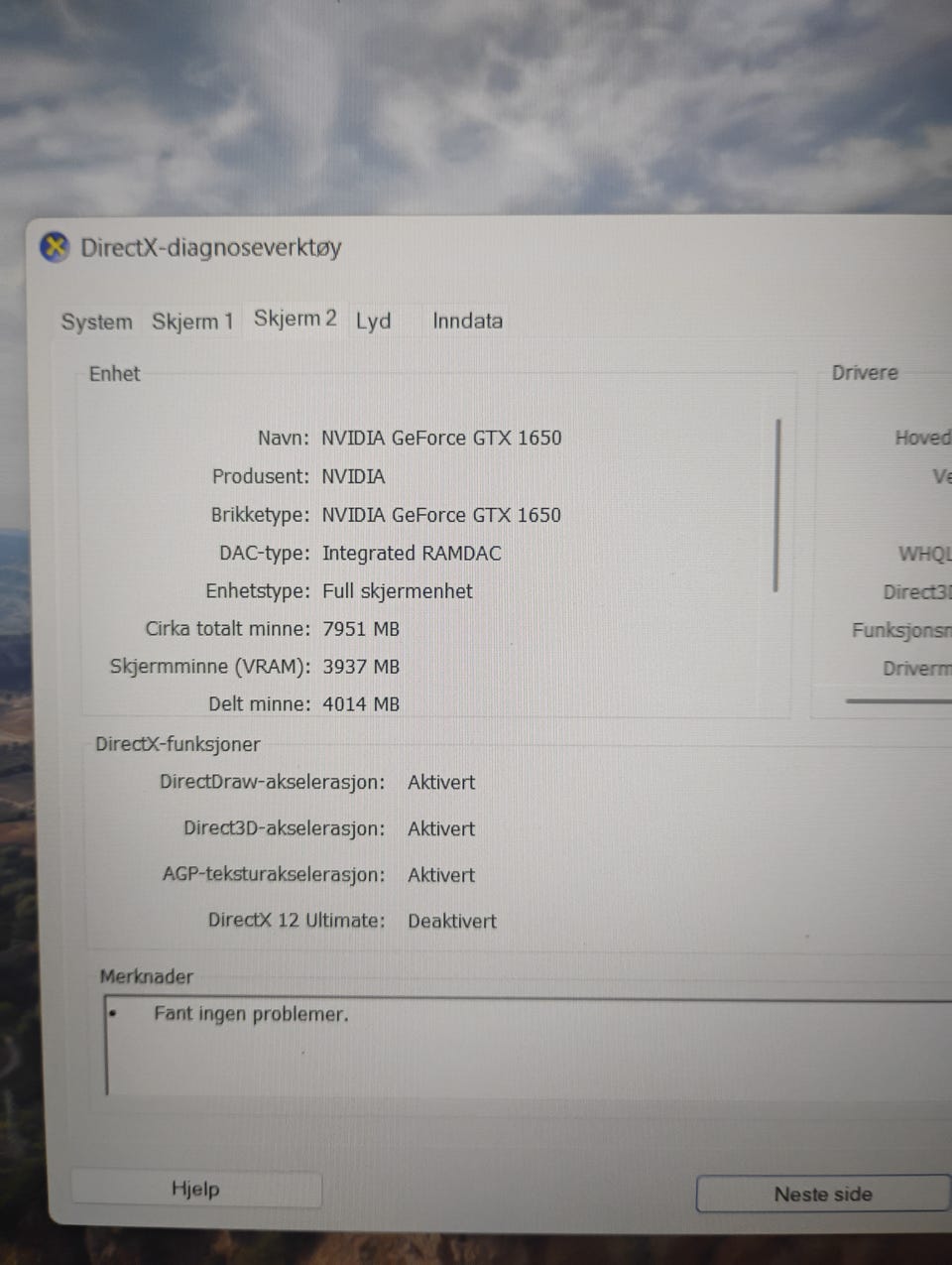Click inside the Merknader text box

(x=528, y=1047)
